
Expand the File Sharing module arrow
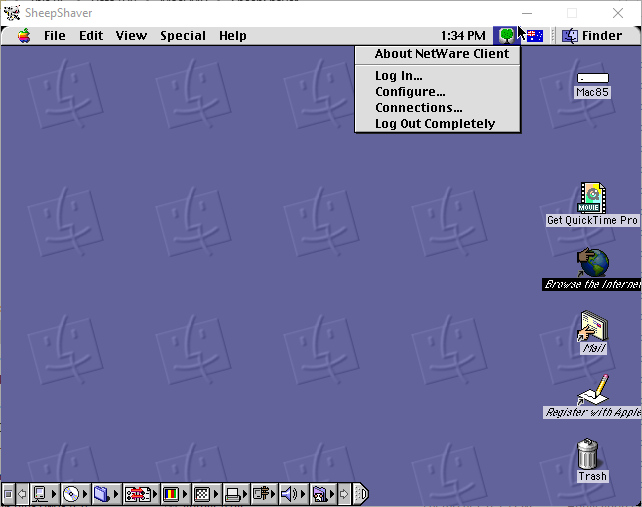(116, 494)
